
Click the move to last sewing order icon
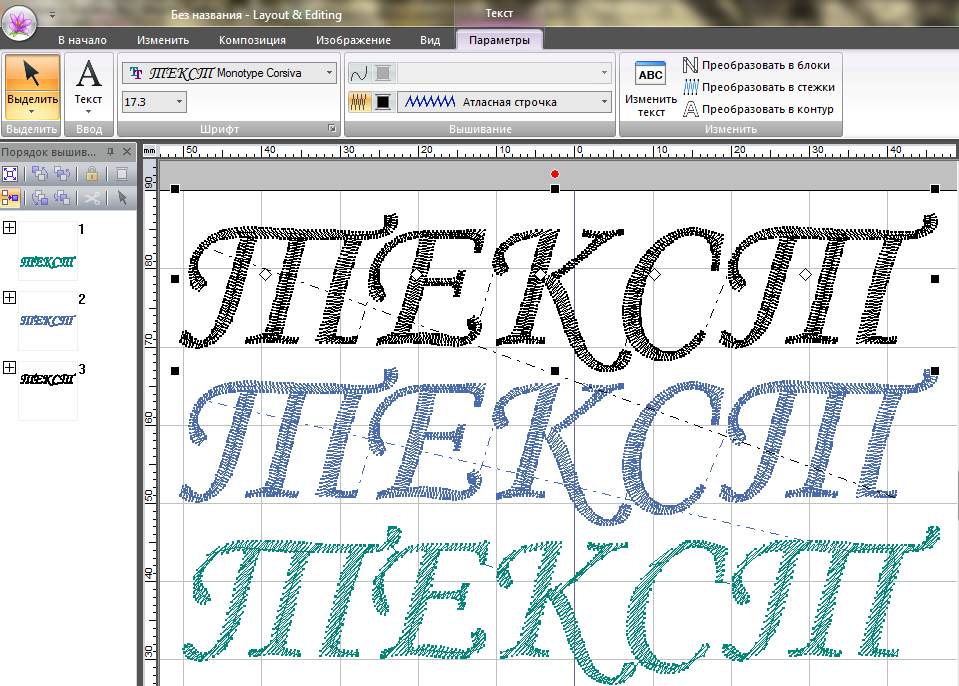coord(40,197)
